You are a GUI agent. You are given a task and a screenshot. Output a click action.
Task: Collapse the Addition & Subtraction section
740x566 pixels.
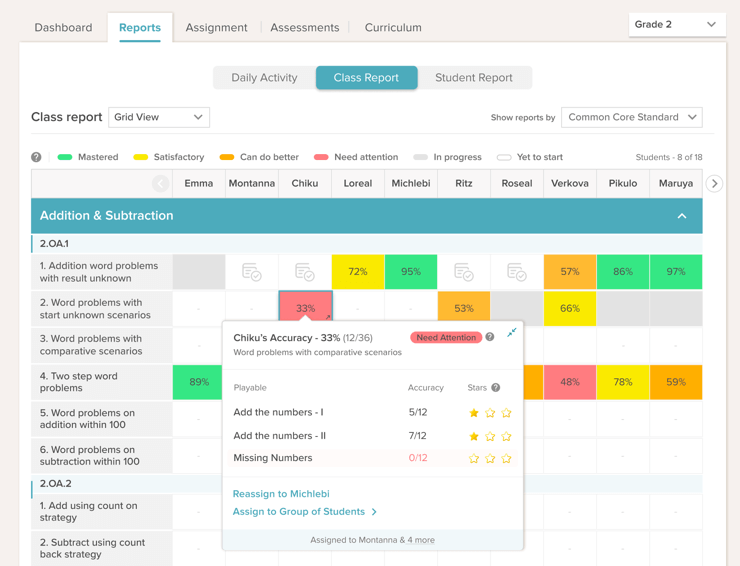click(682, 216)
